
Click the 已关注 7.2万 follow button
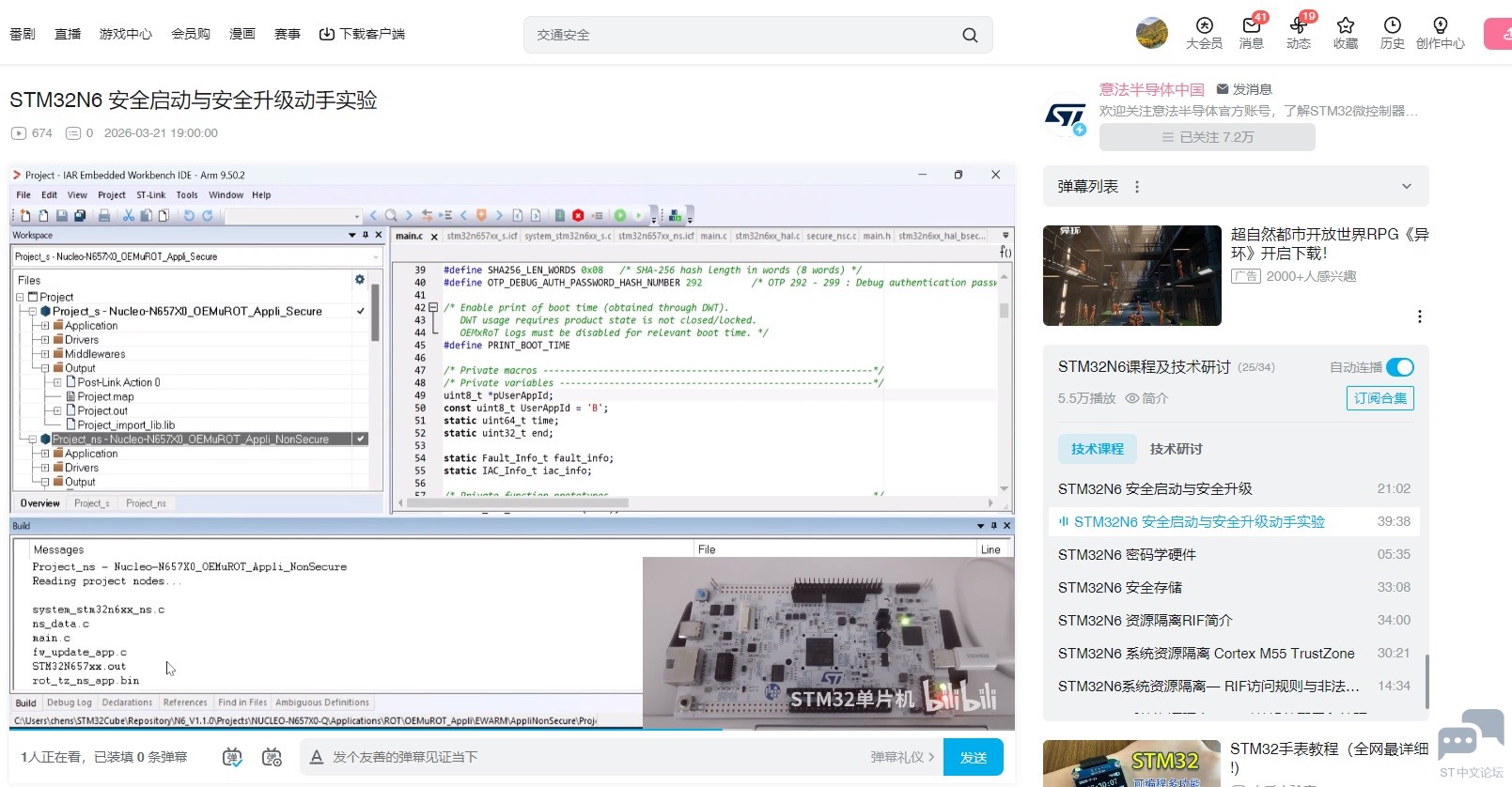point(1208,137)
